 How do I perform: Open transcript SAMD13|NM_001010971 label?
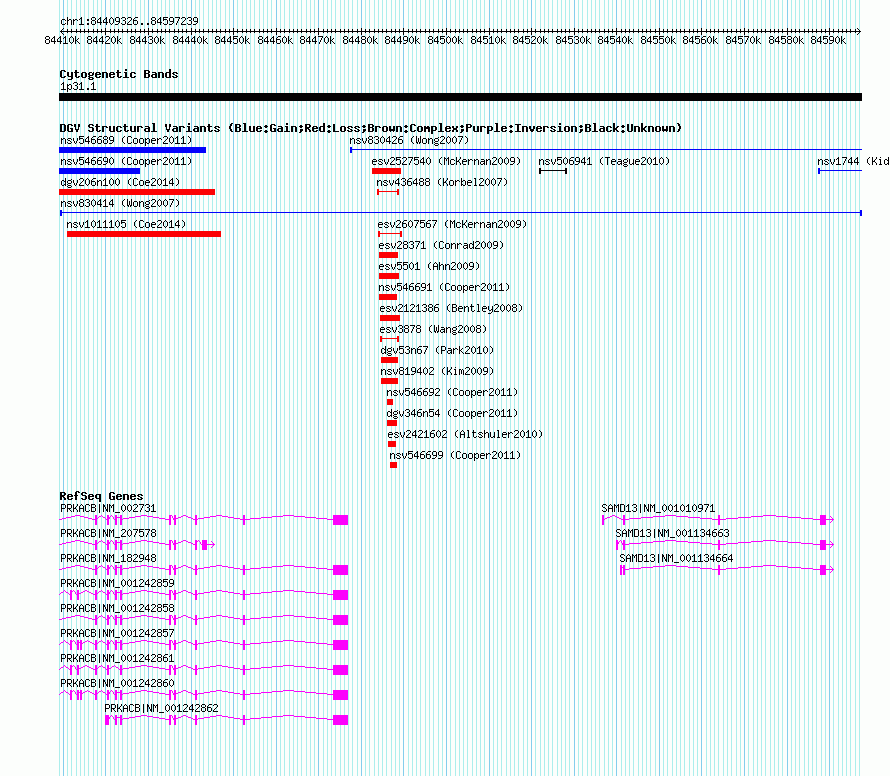coord(658,508)
